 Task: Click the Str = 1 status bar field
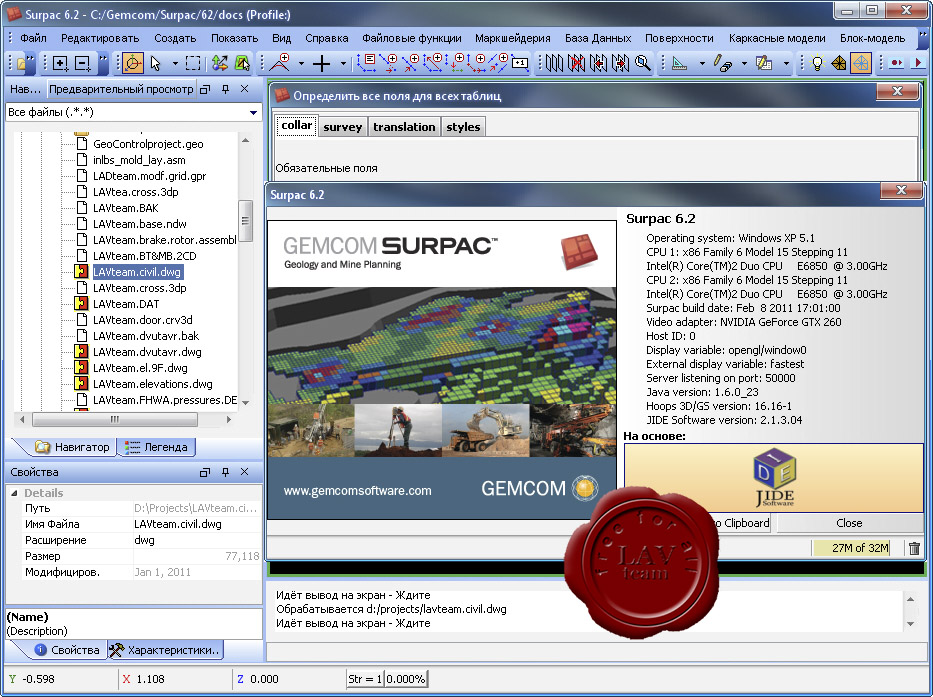(x=365, y=679)
